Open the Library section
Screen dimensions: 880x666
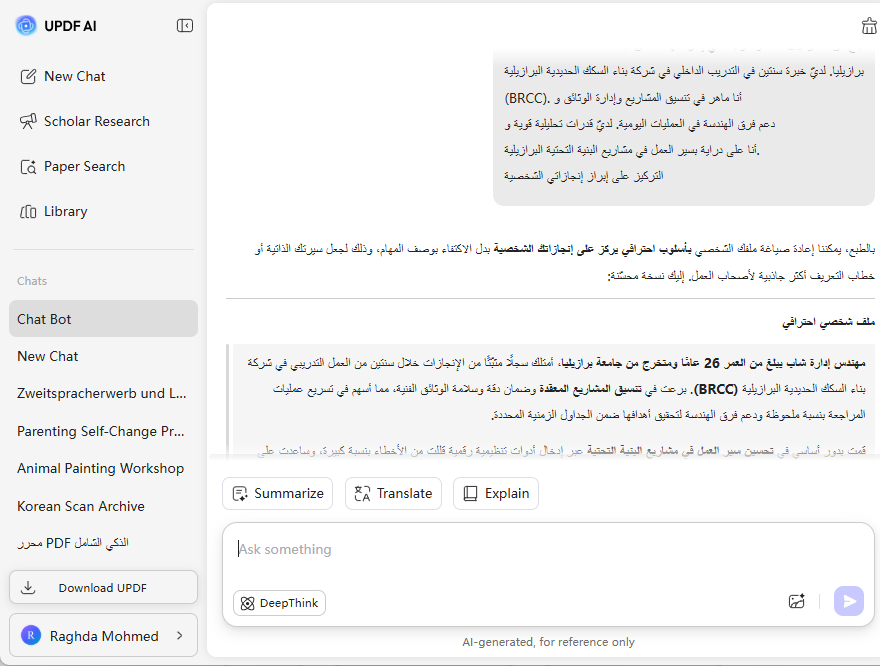pos(54,212)
